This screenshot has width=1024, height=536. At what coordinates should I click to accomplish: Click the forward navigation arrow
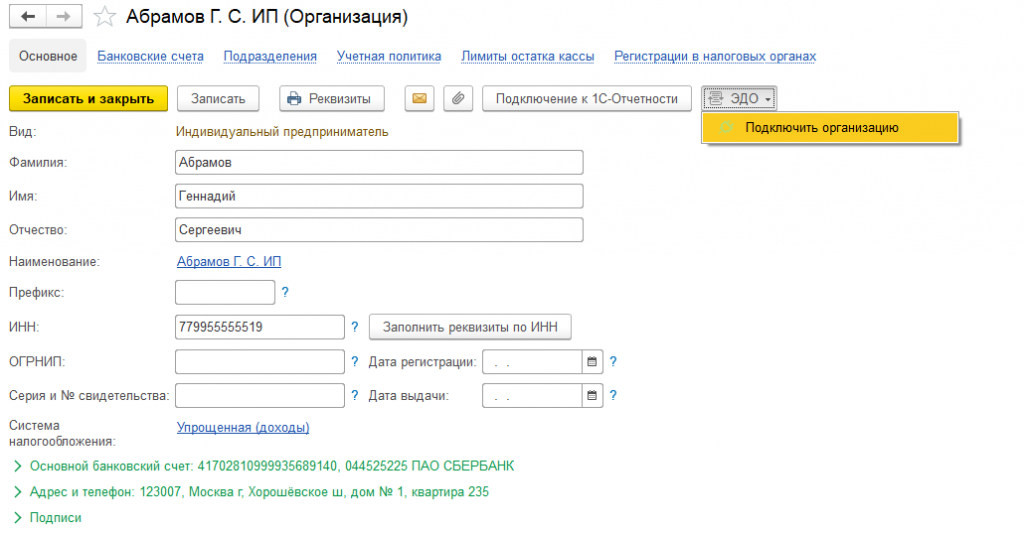click(63, 18)
